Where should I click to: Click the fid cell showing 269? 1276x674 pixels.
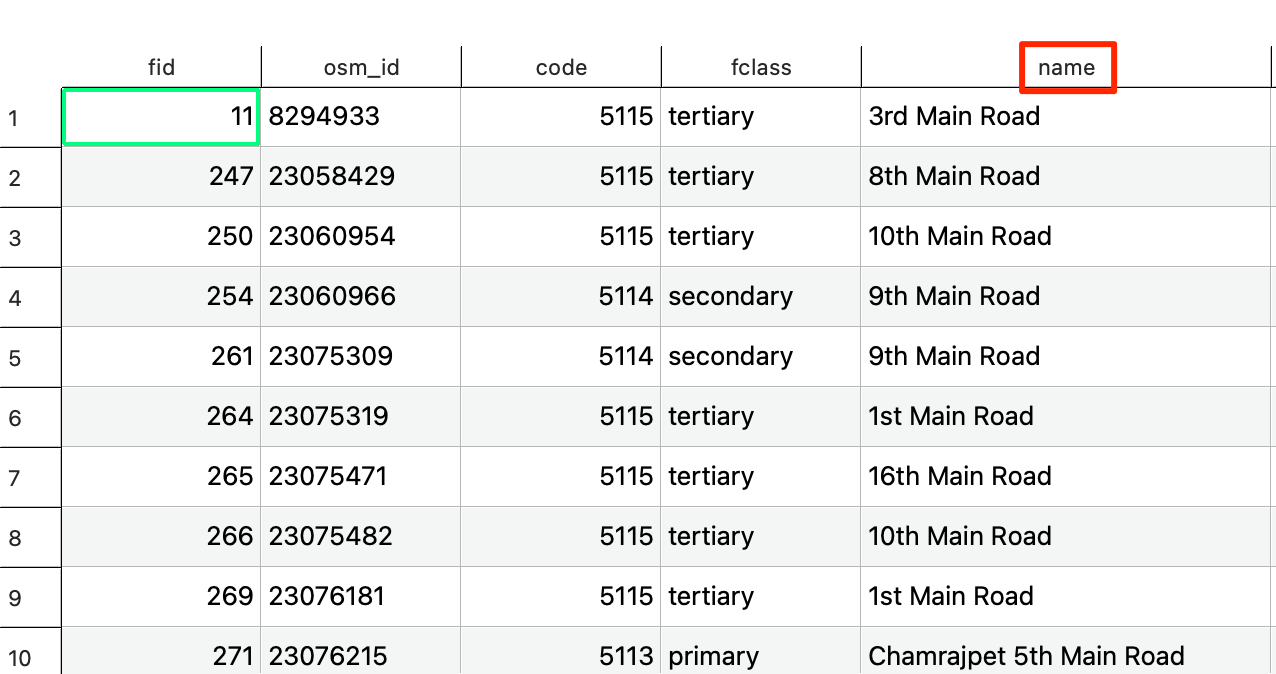161,597
